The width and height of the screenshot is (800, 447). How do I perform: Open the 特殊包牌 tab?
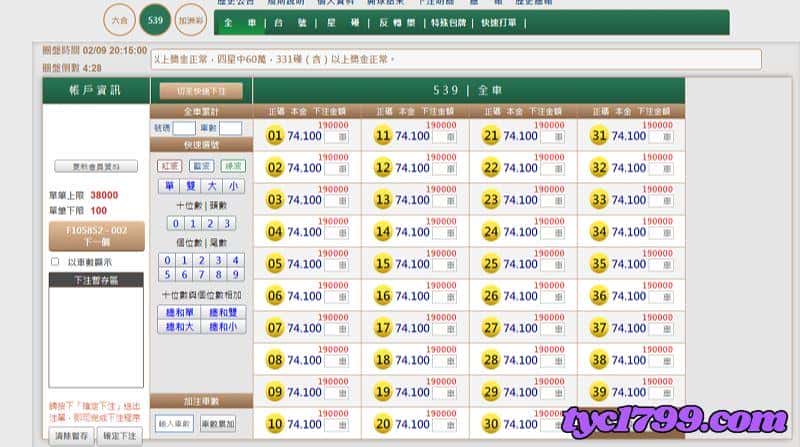[x=448, y=23]
